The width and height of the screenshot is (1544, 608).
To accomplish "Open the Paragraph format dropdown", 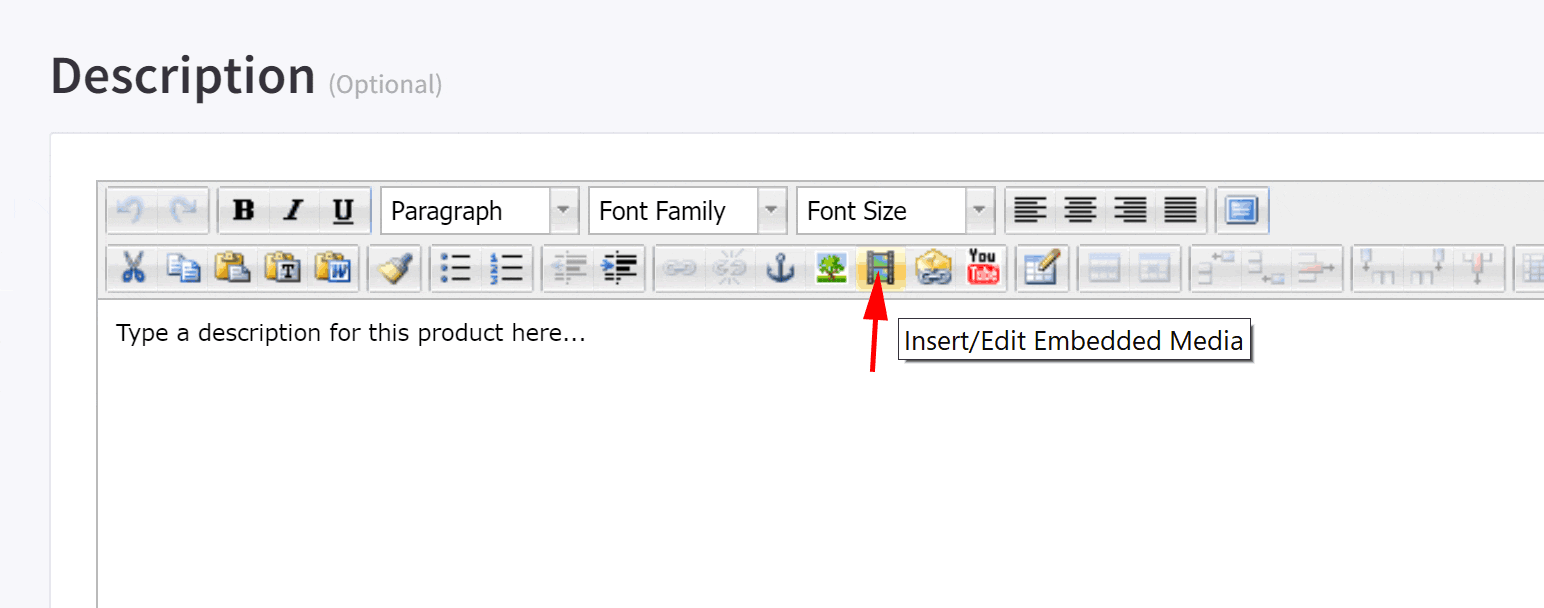I will [x=564, y=211].
